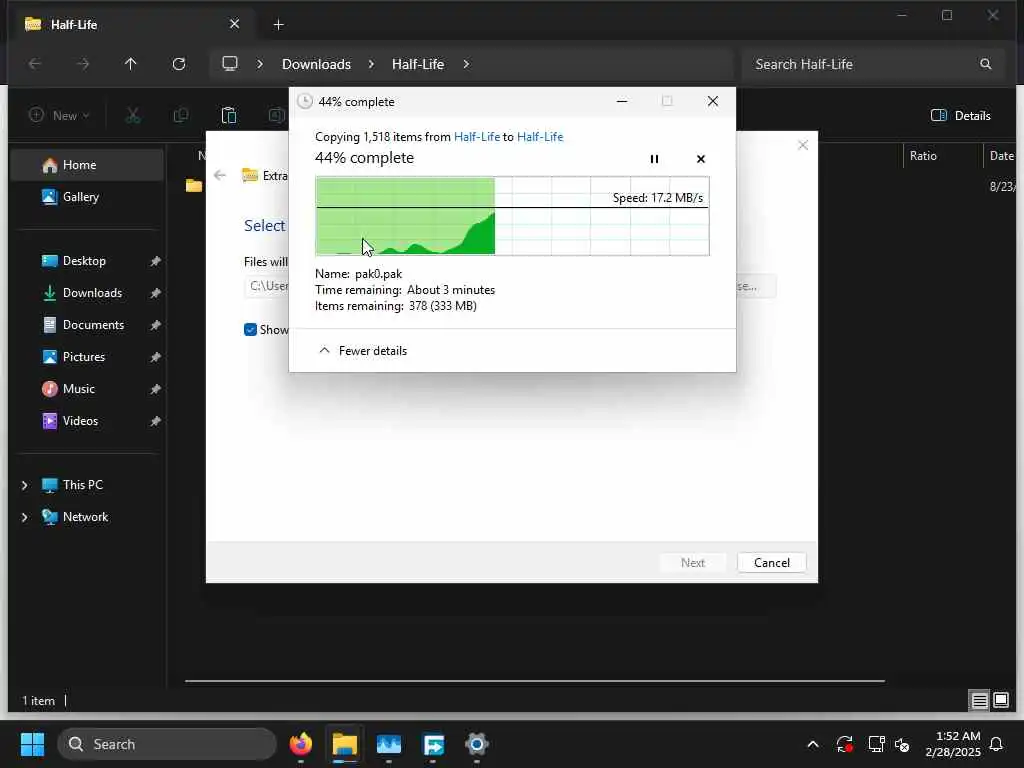Navigate up one folder level

pyautogui.click(x=131, y=64)
